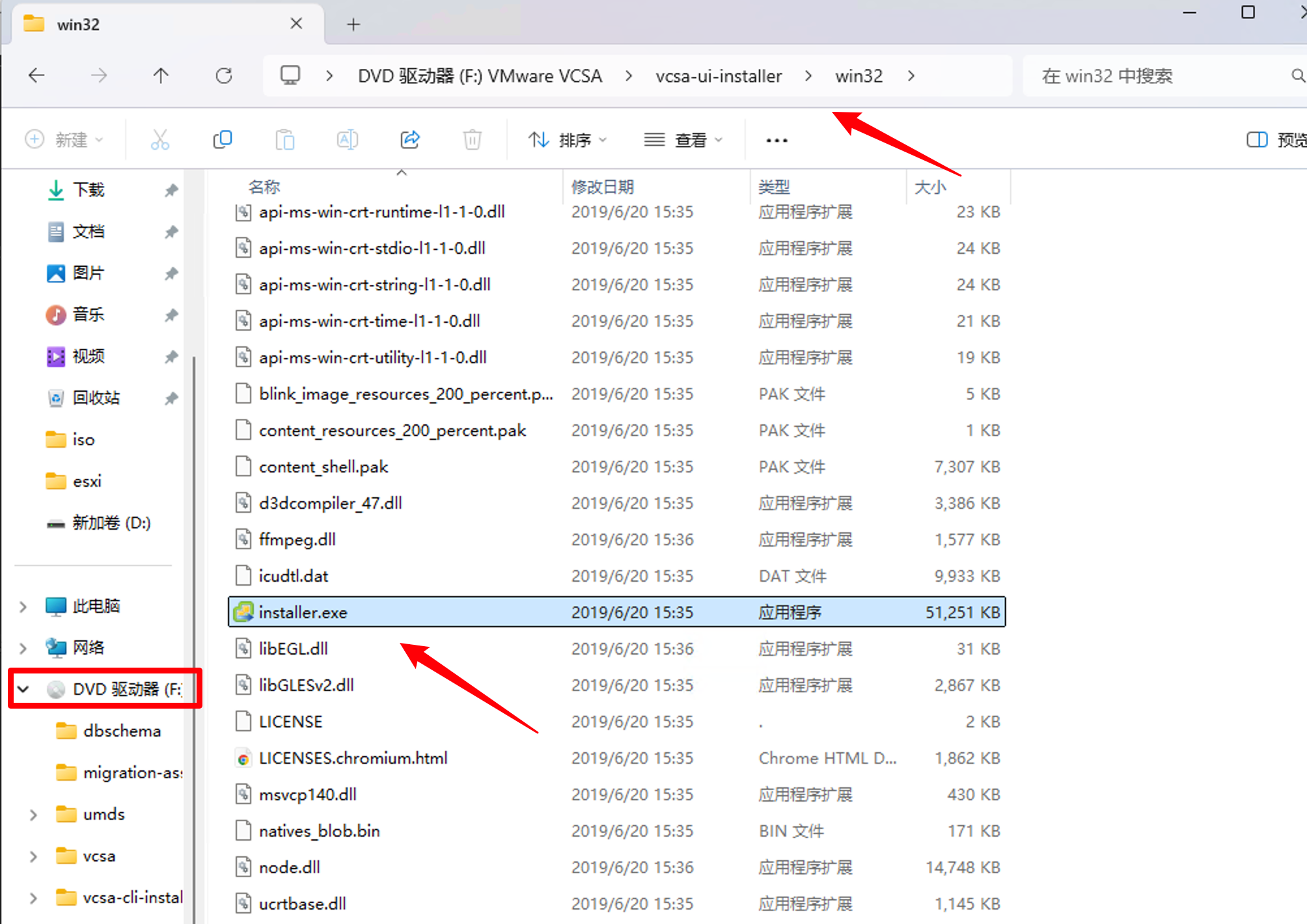Expand chevron after win32 in address bar
1307x924 pixels.
click(x=911, y=76)
